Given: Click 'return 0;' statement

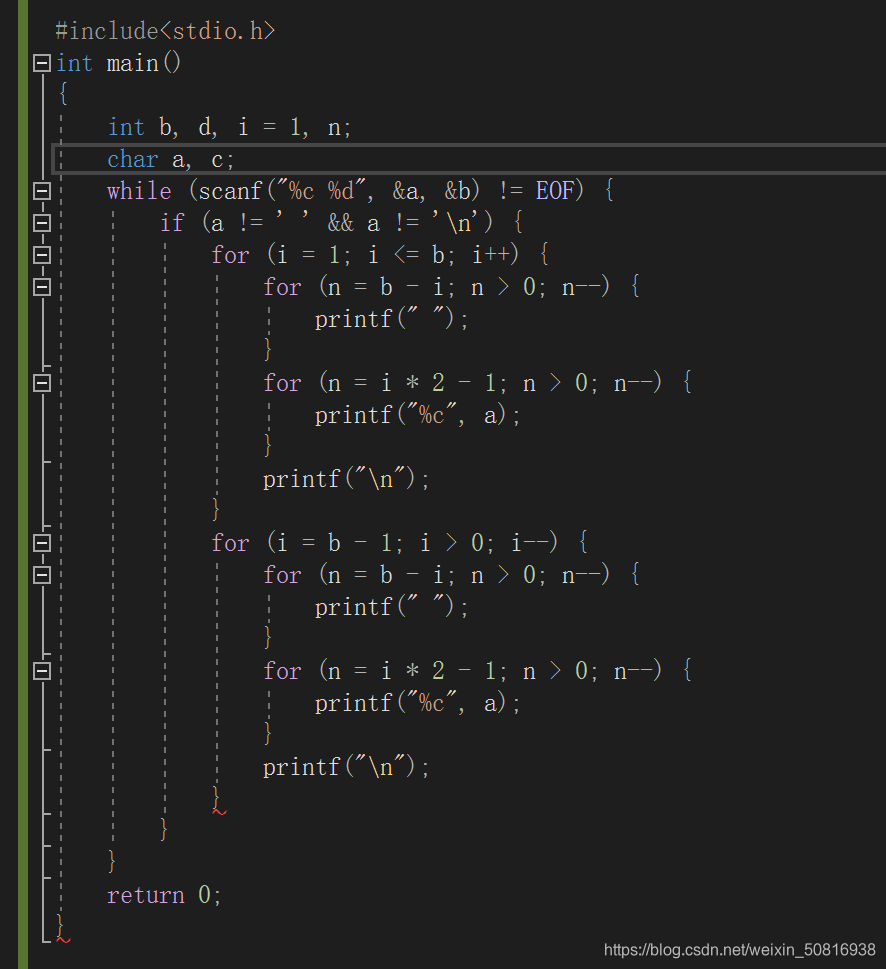Looking at the screenshot, I should [x=164, y=895].
